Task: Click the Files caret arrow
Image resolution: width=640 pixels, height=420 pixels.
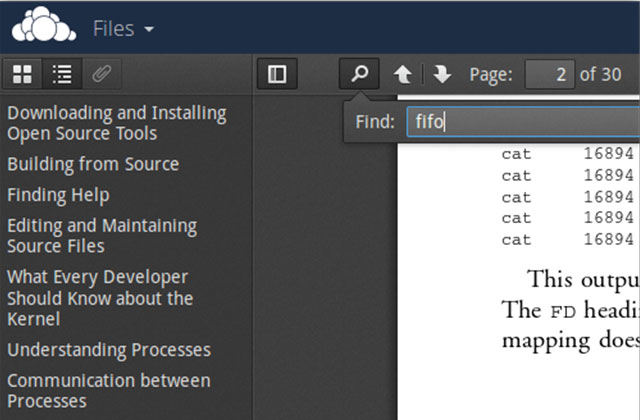Action: (x=149, y=29)
